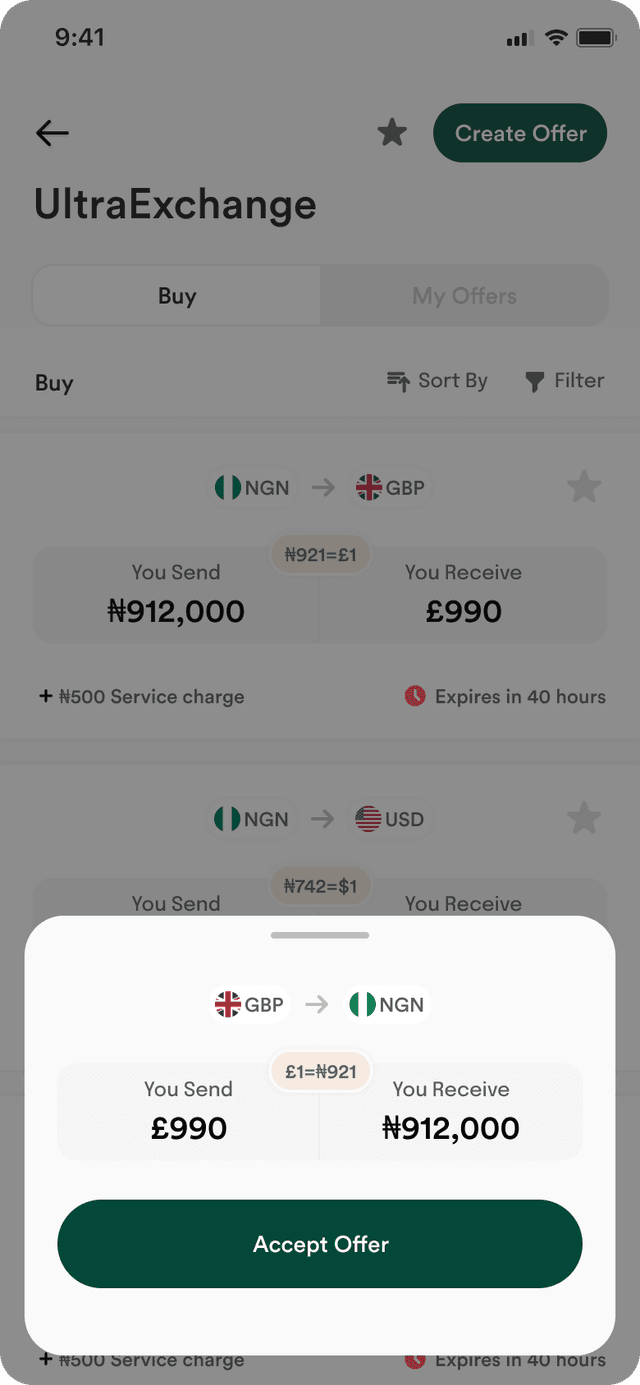This screenshot has width=640, height=1385.
Task: Click the NGN flag chip in bottom sheet
Action: pyautogui.click(x=387, y=1004)
